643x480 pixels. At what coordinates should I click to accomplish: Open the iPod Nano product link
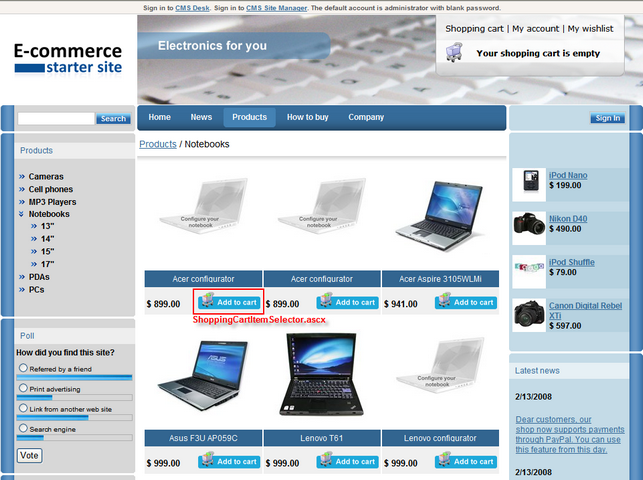point(568,175)
